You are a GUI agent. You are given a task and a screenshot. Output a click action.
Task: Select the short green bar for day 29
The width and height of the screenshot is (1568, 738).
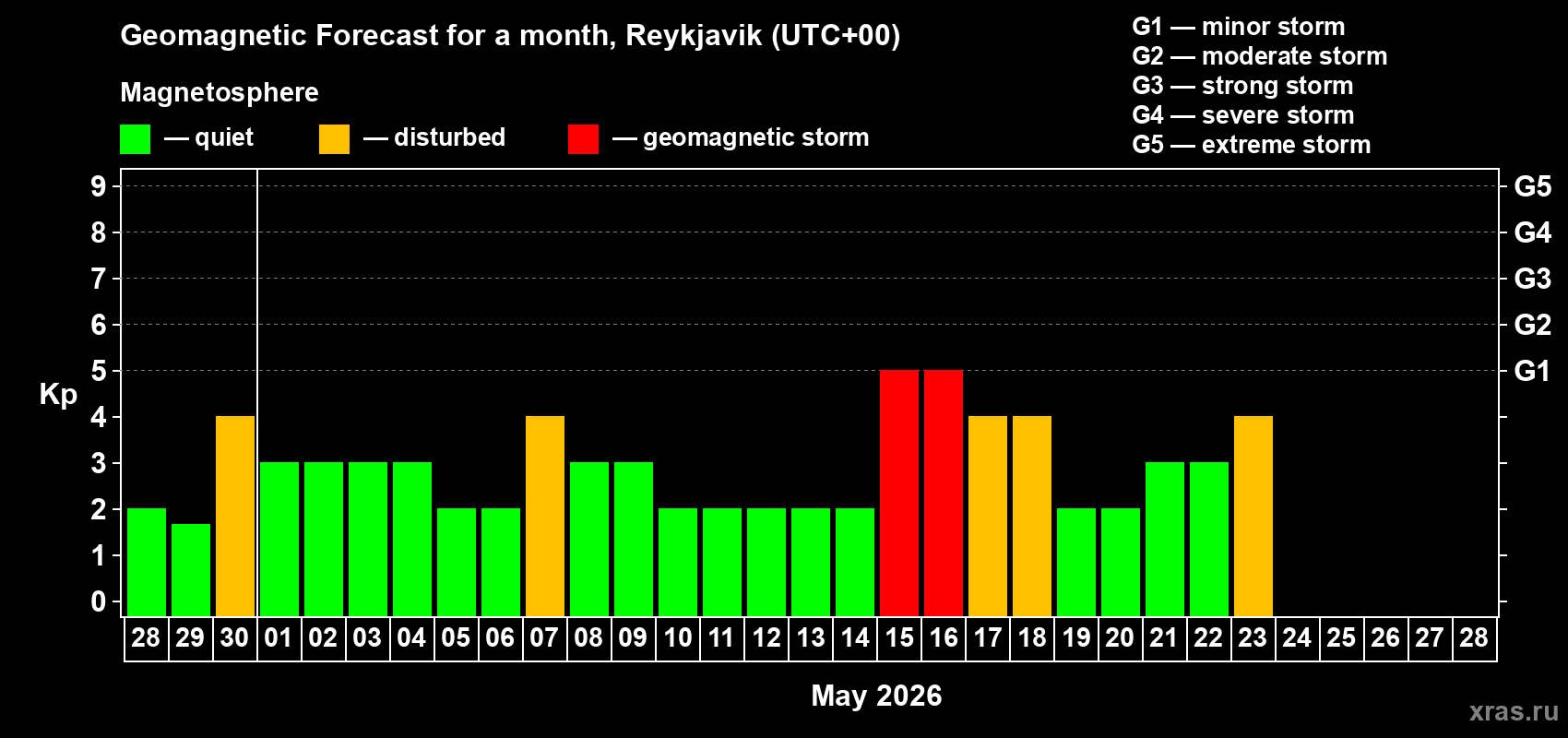tap(191, 570)
